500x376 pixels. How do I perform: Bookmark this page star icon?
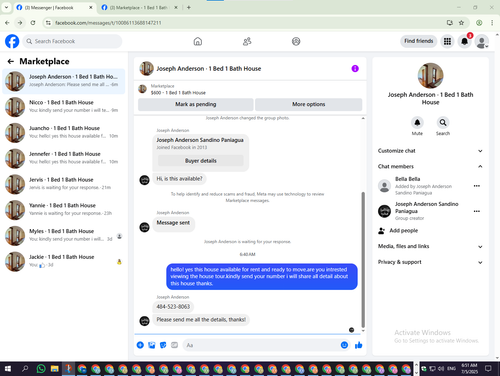461,23
